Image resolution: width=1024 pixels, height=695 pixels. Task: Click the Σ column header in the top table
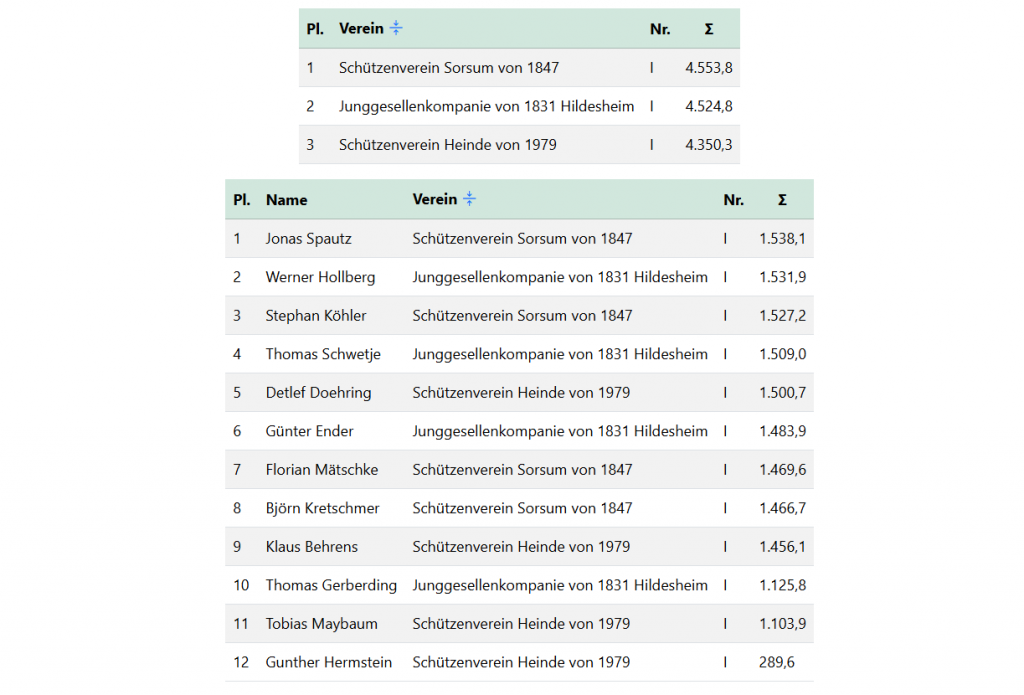pyautogui.click(x=709, y=29)
